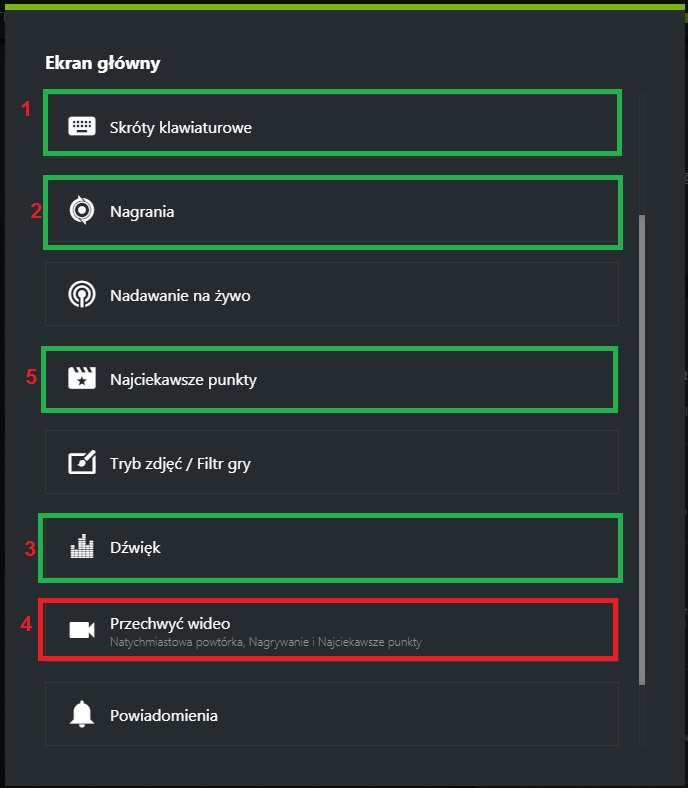Click the clapperboard star highlights icon

tap(81, 379)
